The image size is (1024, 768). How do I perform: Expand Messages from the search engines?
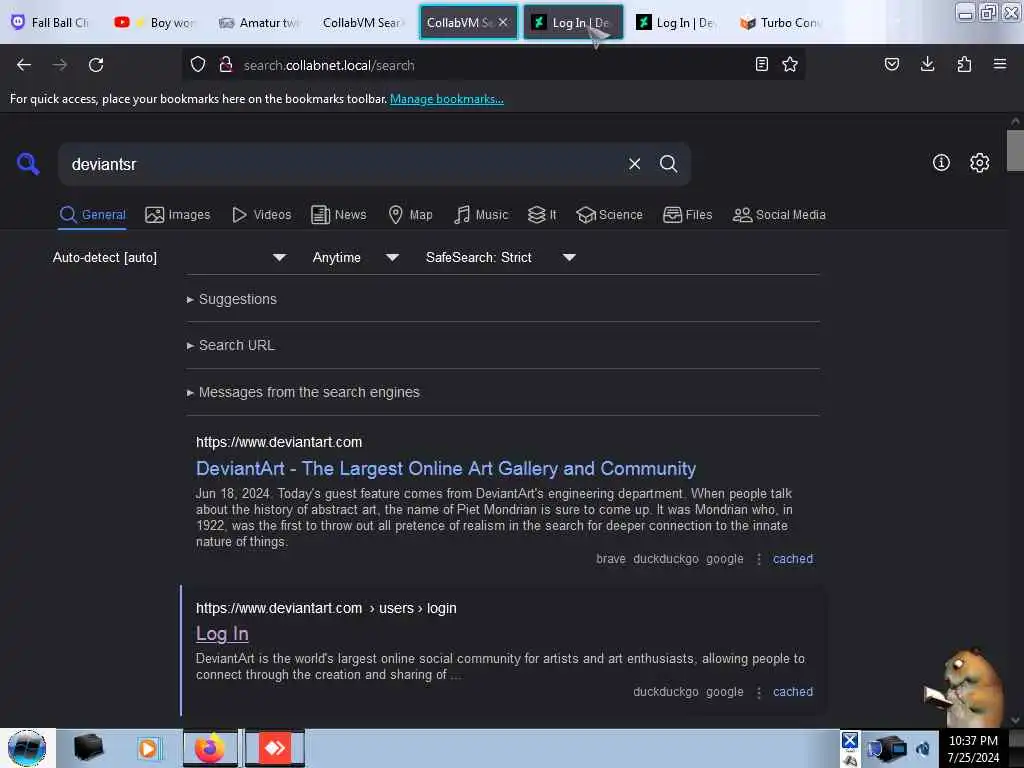click(x=303, y=392)
